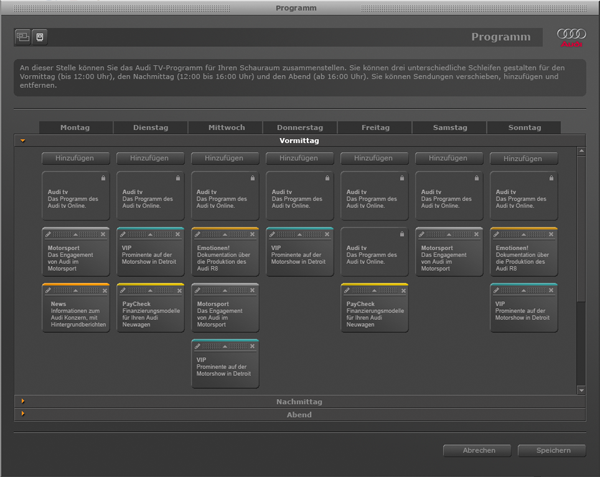Edit Sonntag's VIP card using pencil icon
The height and width of the screenshot is (477, 600).
(x=496, y=290)
